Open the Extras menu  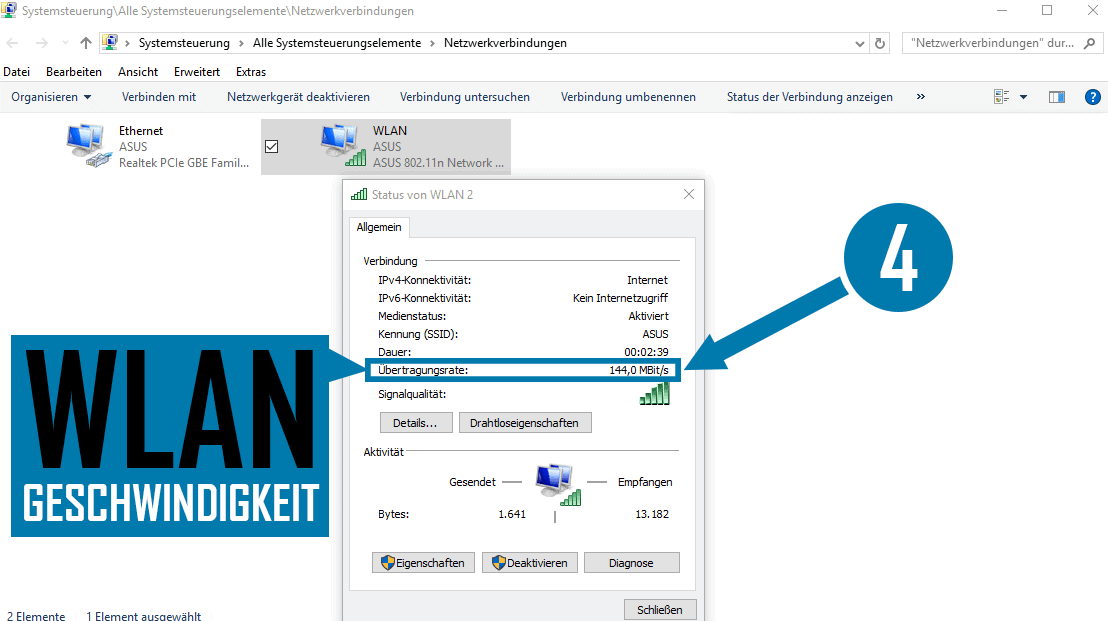[x=250, y=71]
